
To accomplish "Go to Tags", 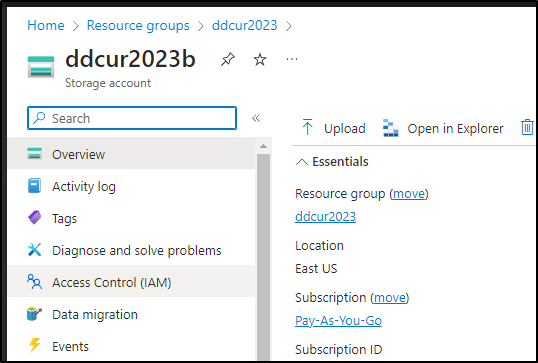I will click(132, 218).
